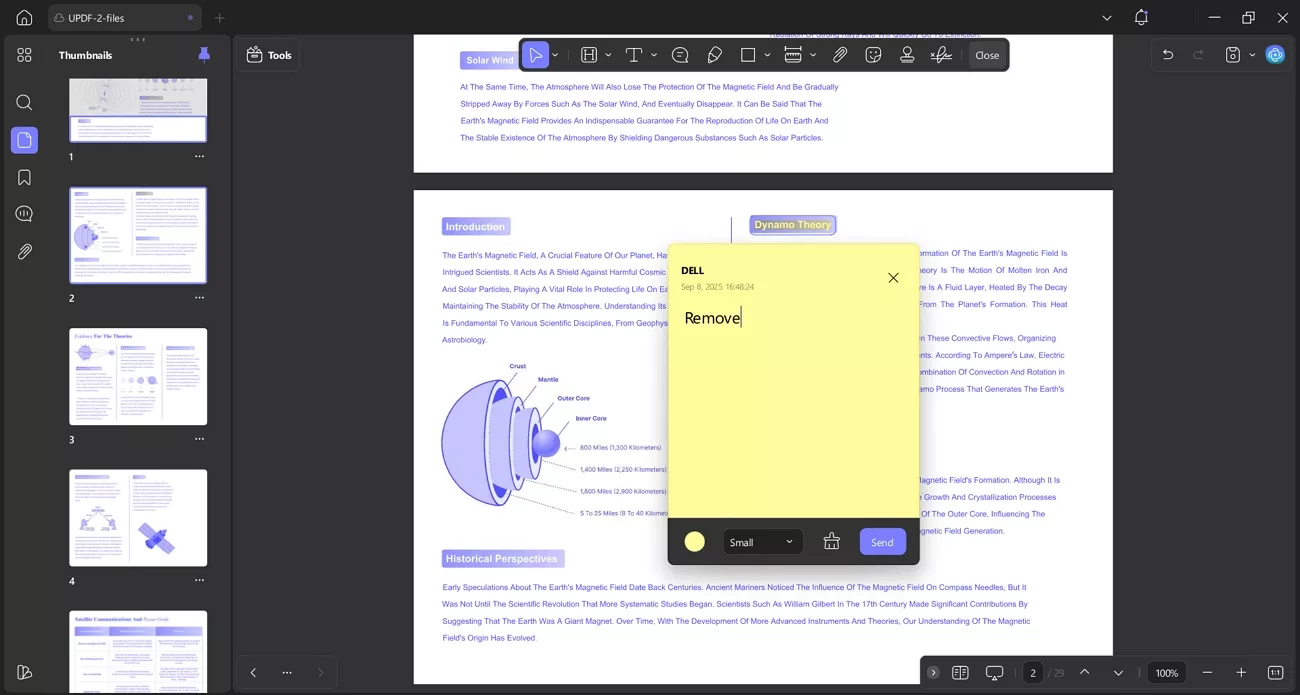This screenshot has height=695, width=1300.
Task: Enter presentation mode from the bottom bar
Action: [994, 672]
